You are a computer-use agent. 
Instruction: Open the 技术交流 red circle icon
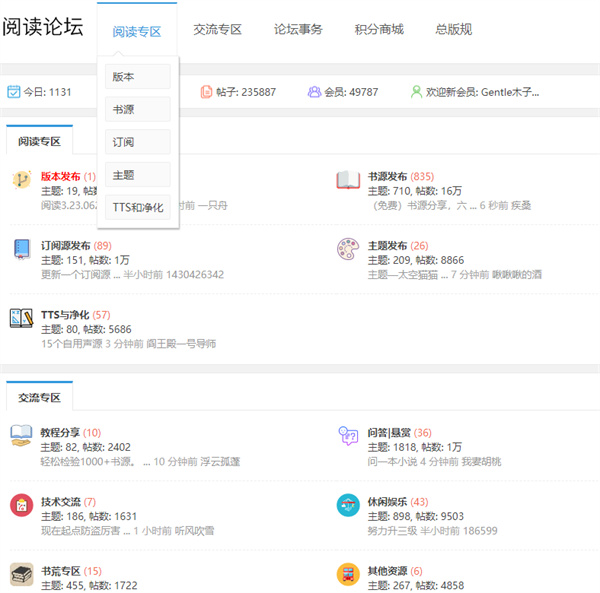(21, 505)
